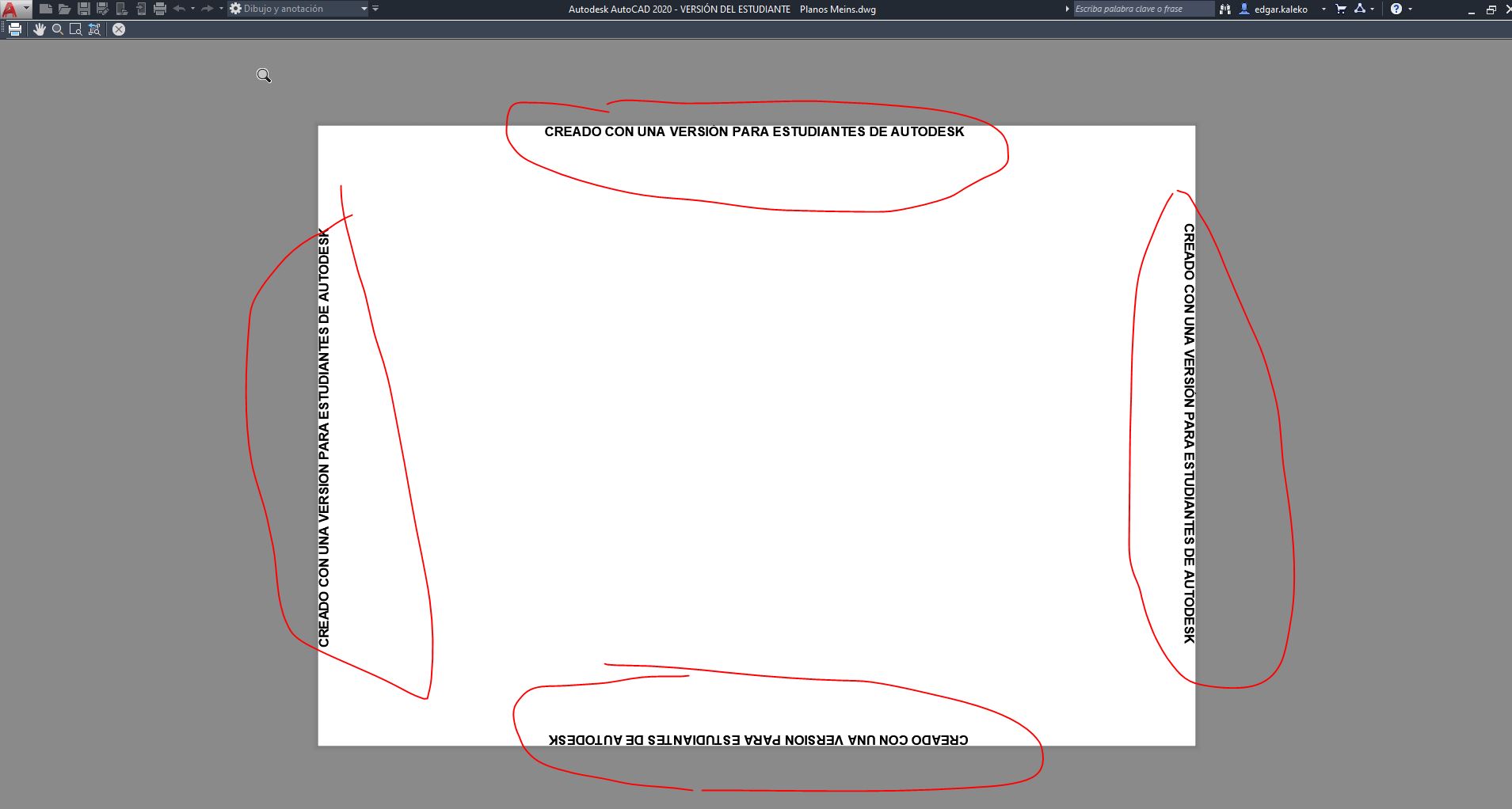
Task: Click the Plot icon in preview toolbar
Action: click(x=15, y=29)
